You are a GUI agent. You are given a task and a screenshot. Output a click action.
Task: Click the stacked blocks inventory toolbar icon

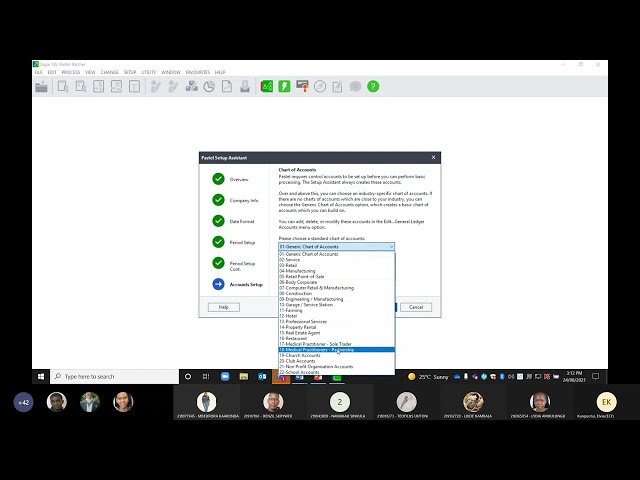(x=191, y=87)
